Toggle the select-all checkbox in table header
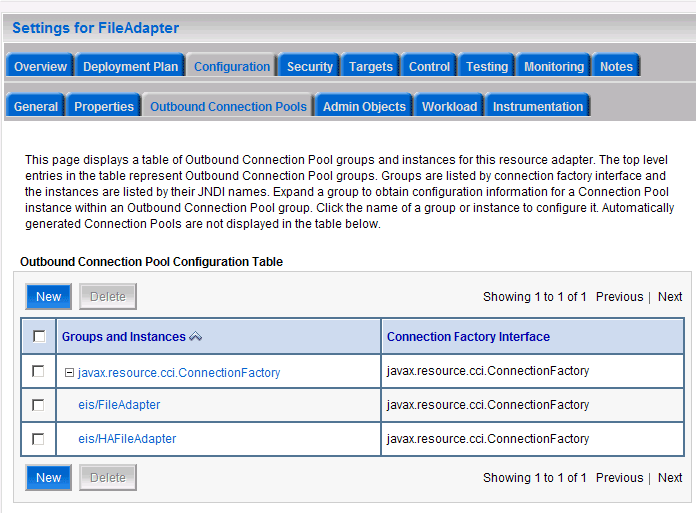 point(39,336)
